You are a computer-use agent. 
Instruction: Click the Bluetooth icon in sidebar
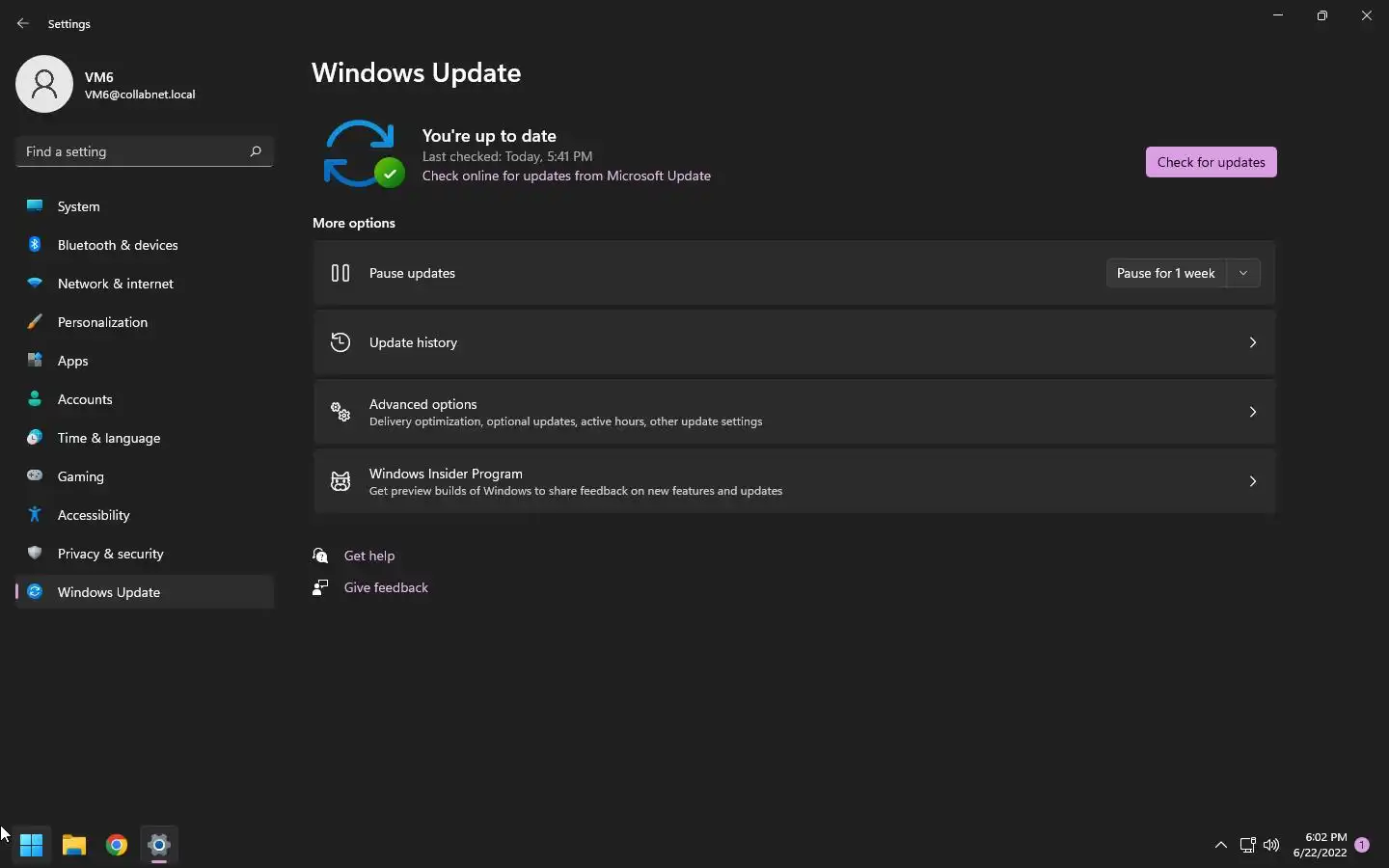tap(35, 244)
